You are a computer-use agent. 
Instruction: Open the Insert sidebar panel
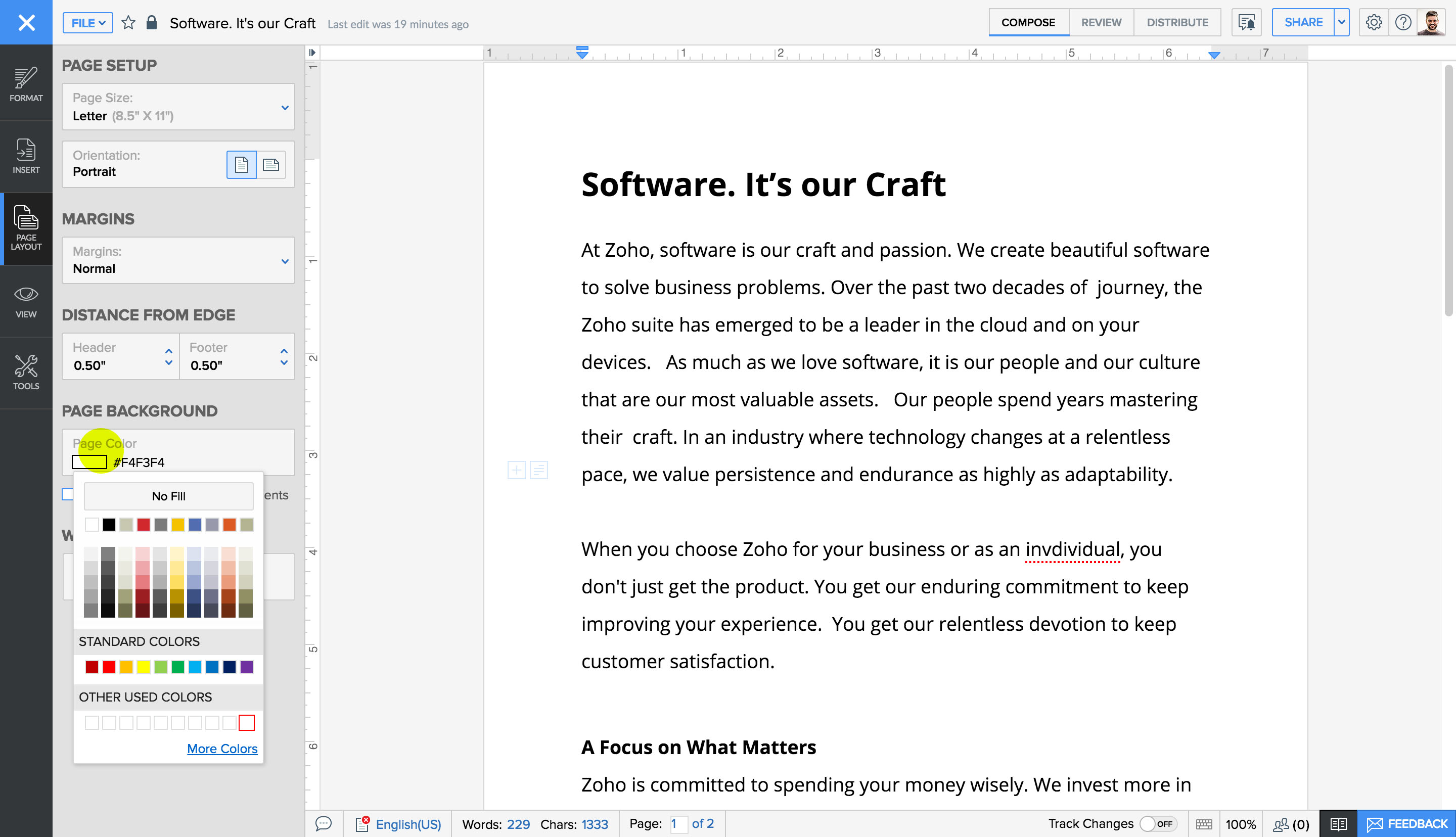tap(26, 156)
